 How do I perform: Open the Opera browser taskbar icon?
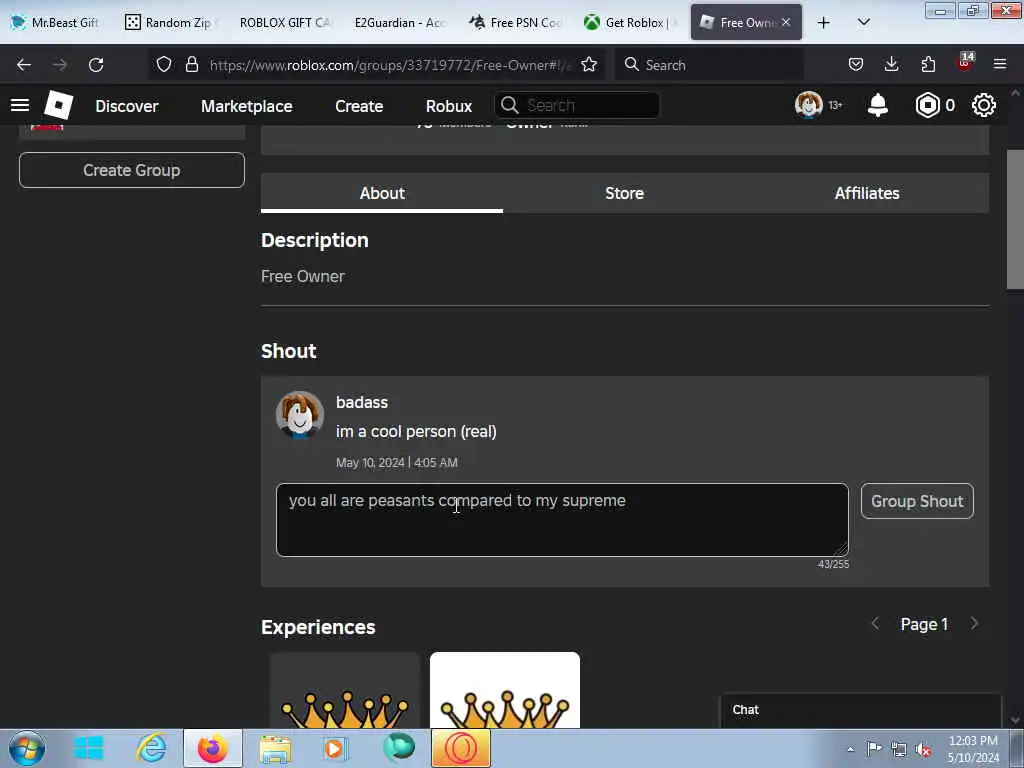click(461, 748)
